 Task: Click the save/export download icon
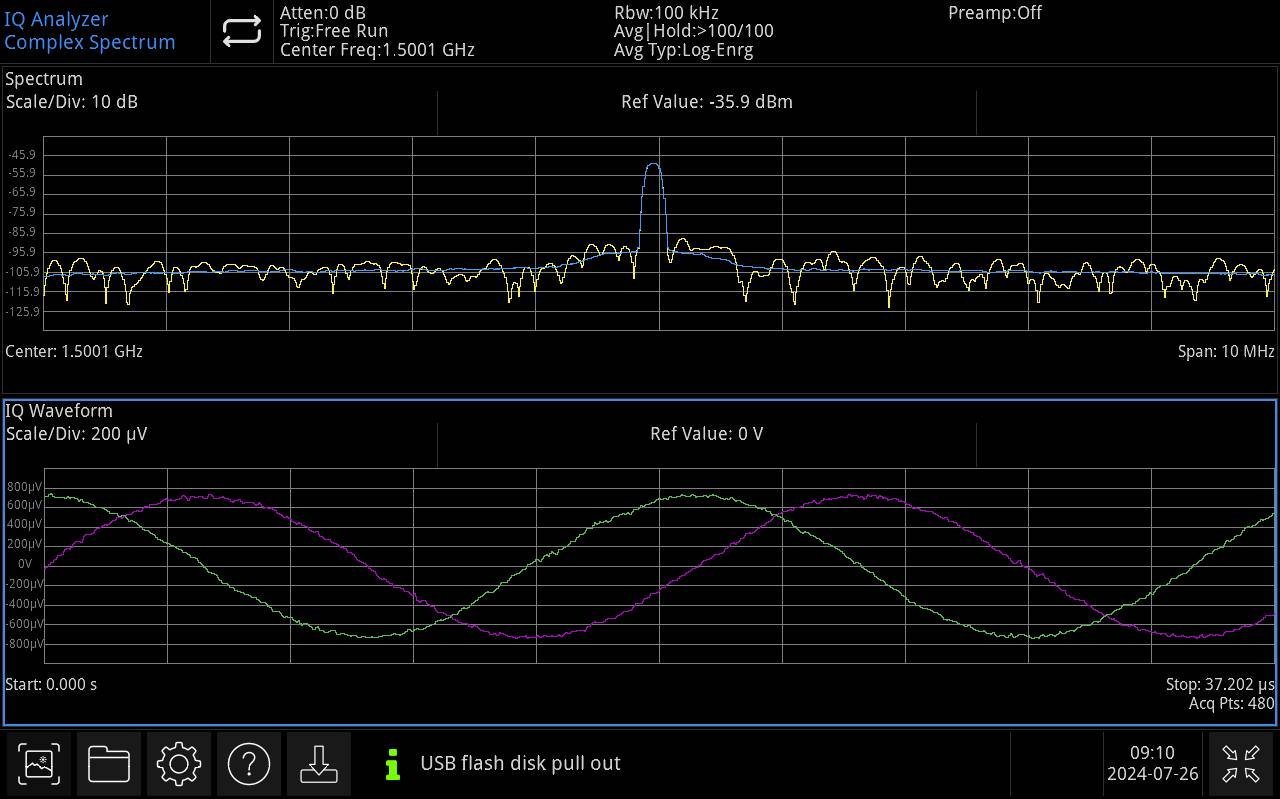tap(318, 763)
